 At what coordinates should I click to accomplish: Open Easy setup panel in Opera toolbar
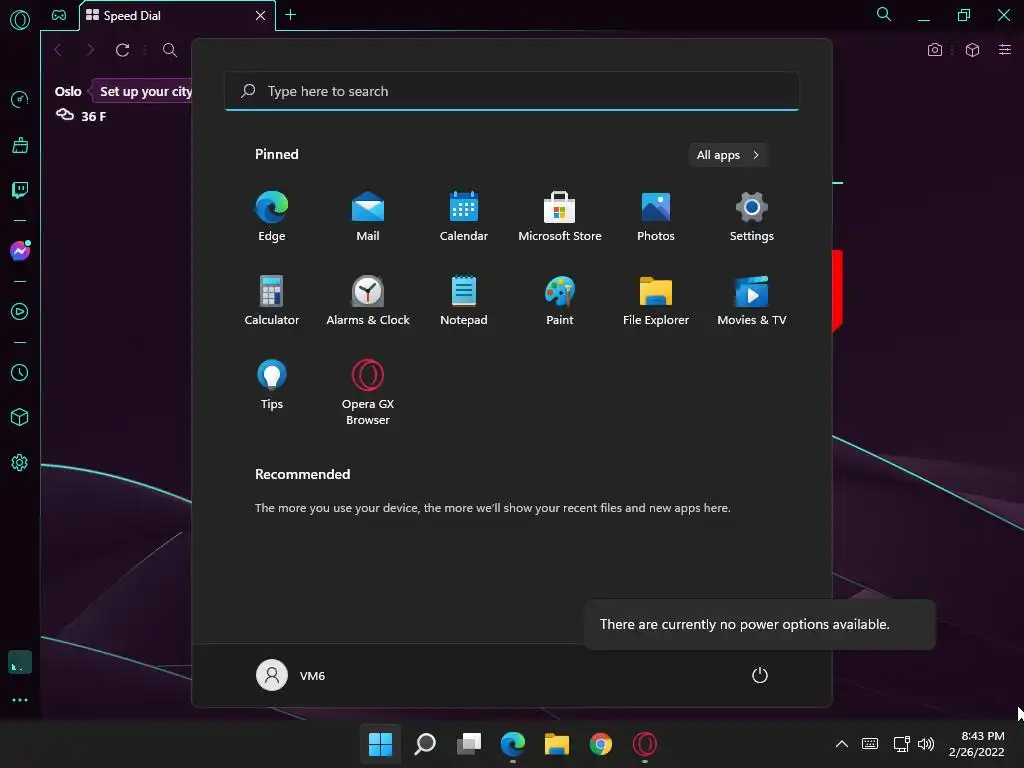tap(1004, 50)
